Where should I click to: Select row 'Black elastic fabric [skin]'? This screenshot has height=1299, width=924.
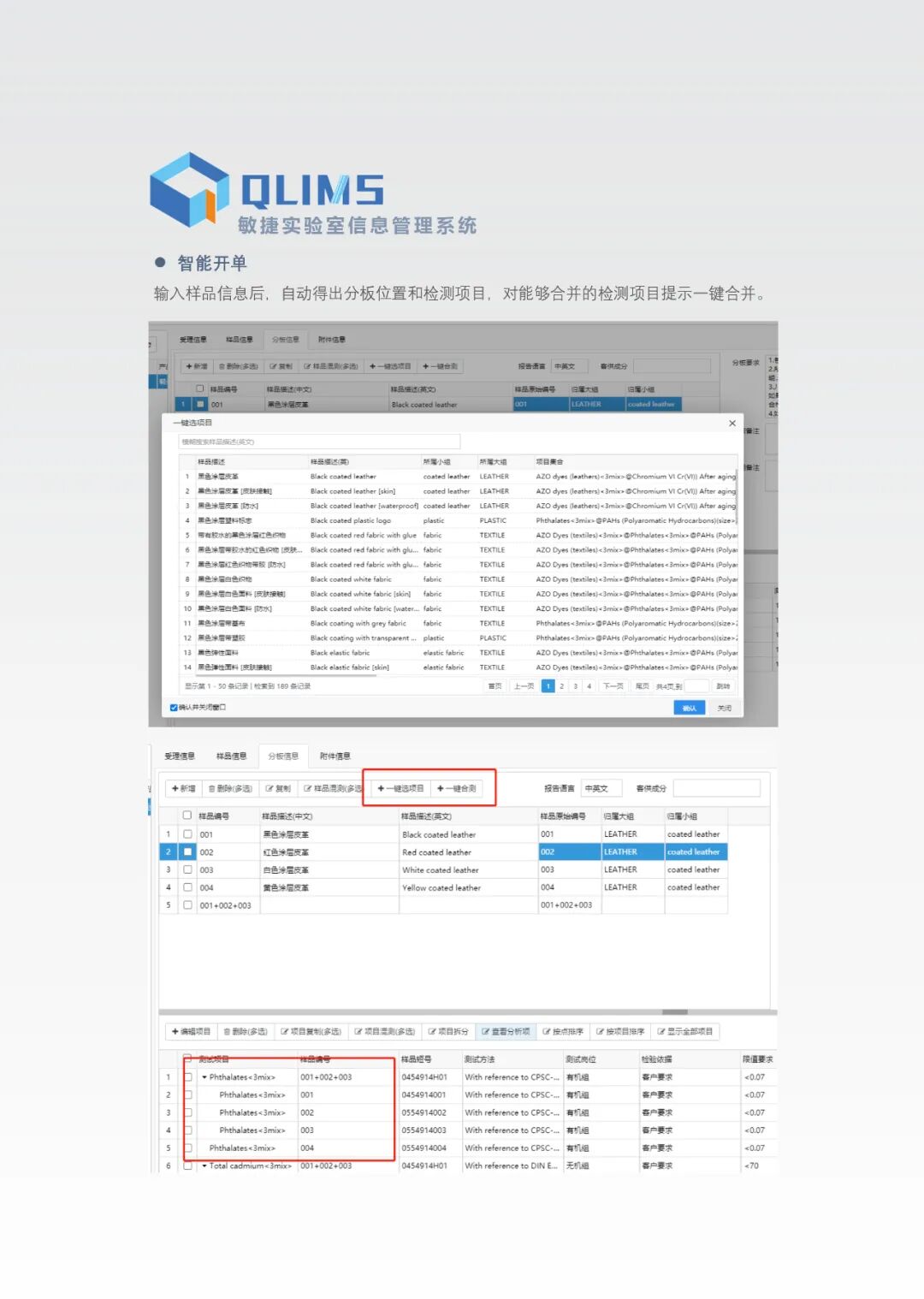[458, 667]
